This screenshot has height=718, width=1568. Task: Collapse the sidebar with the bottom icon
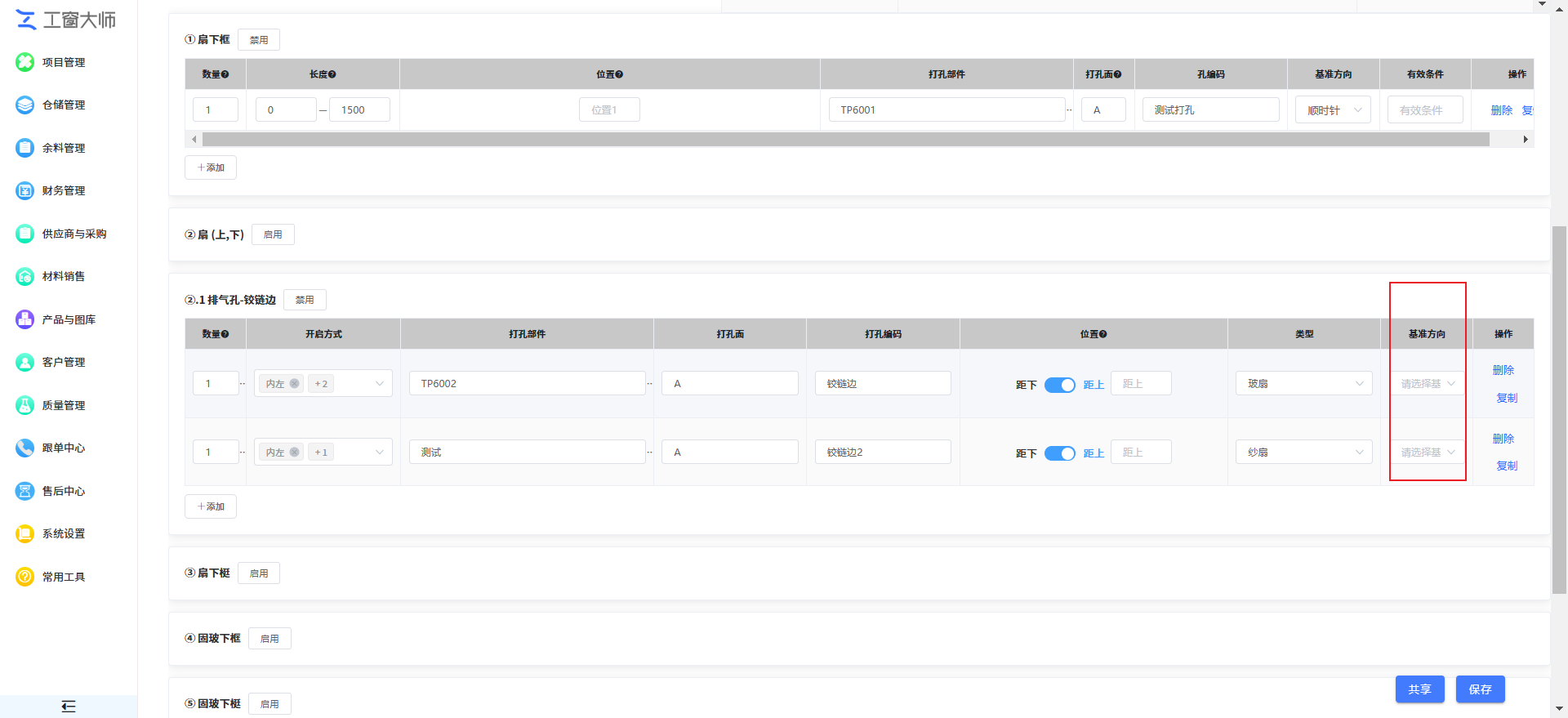[69, 706]
